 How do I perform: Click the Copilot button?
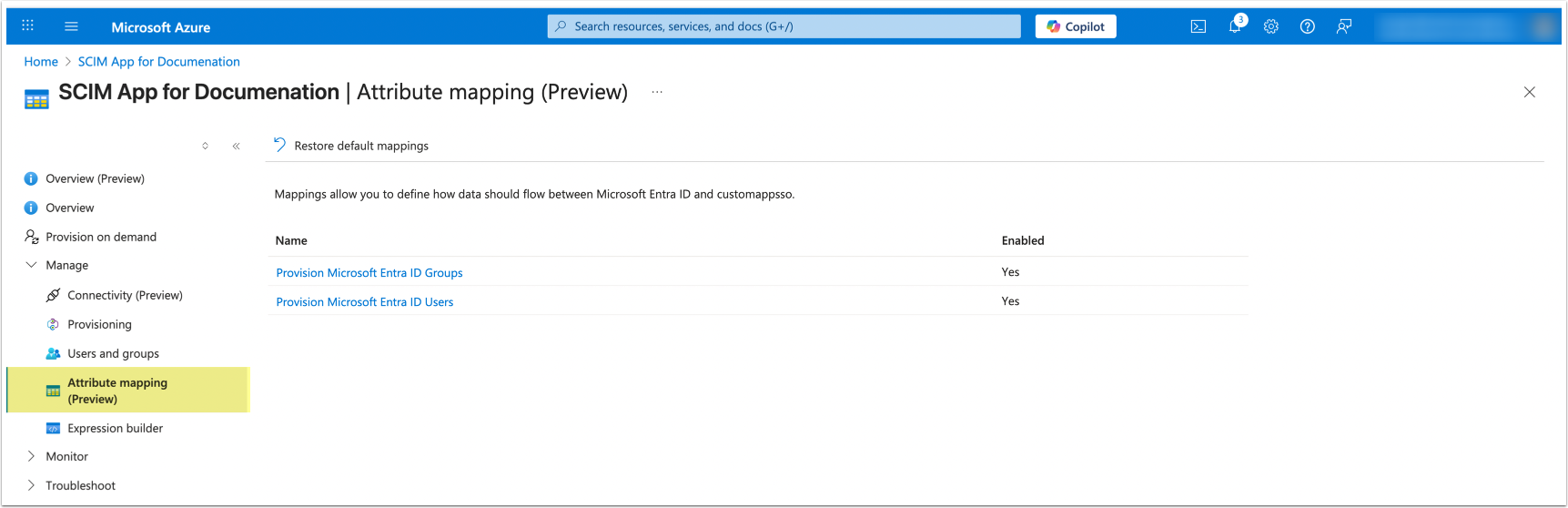point(1076,26)
